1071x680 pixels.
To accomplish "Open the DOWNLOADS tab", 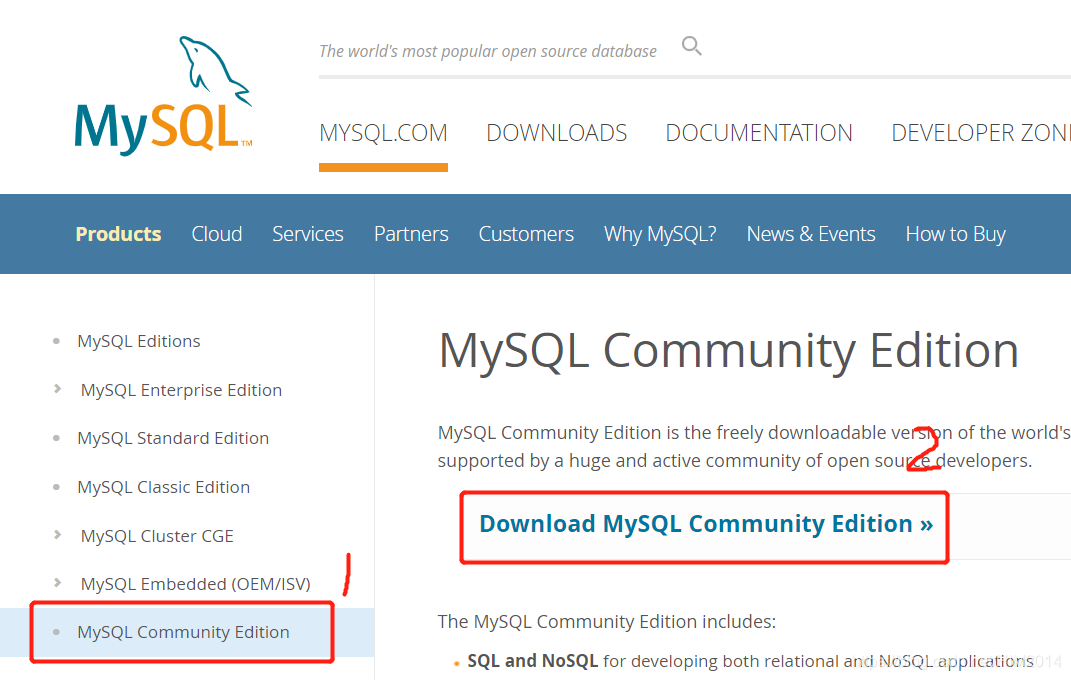I will (557, 132).
